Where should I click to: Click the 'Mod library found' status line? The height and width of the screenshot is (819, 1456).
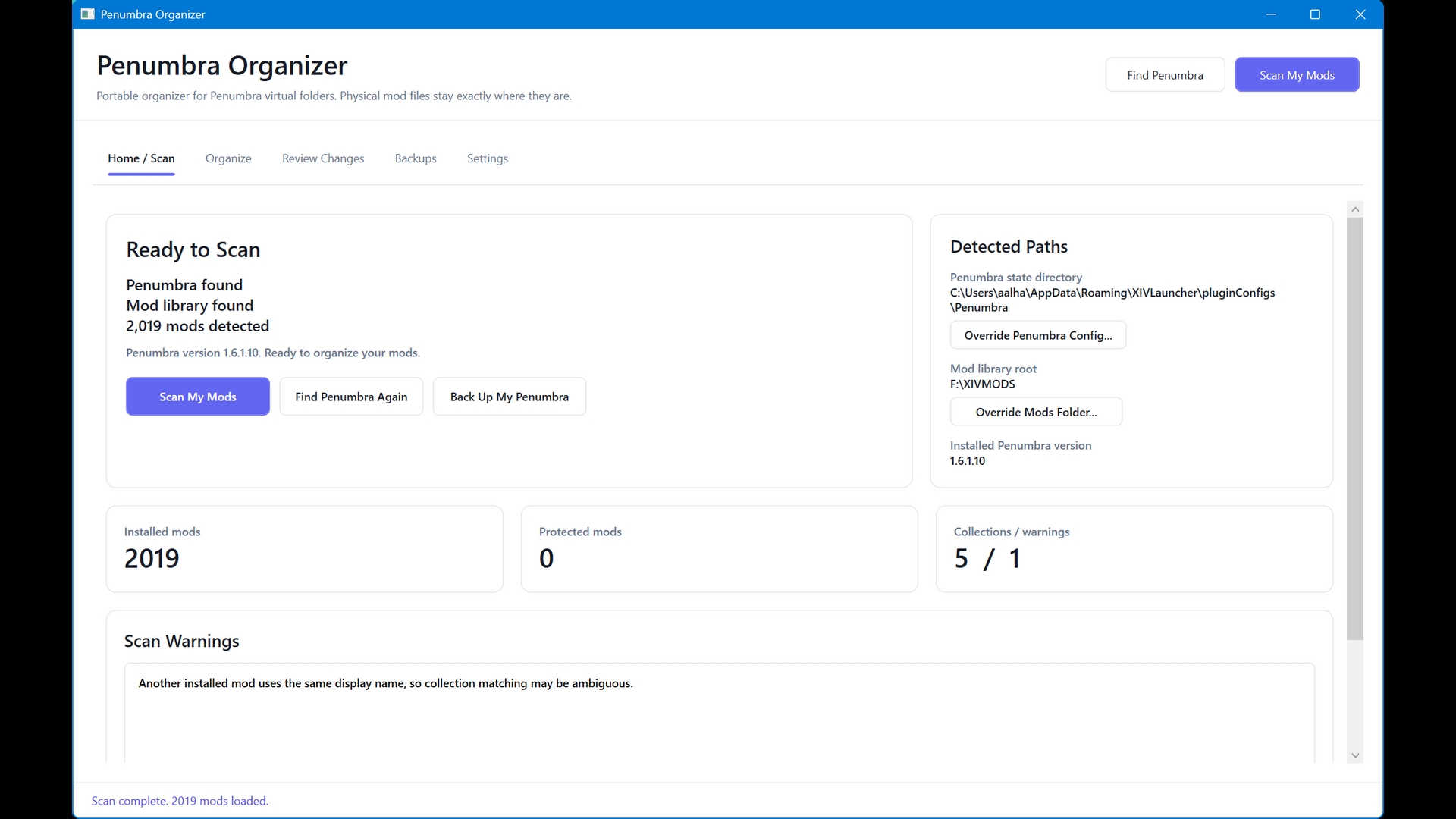pyautogui.click(x=190, y=306)
